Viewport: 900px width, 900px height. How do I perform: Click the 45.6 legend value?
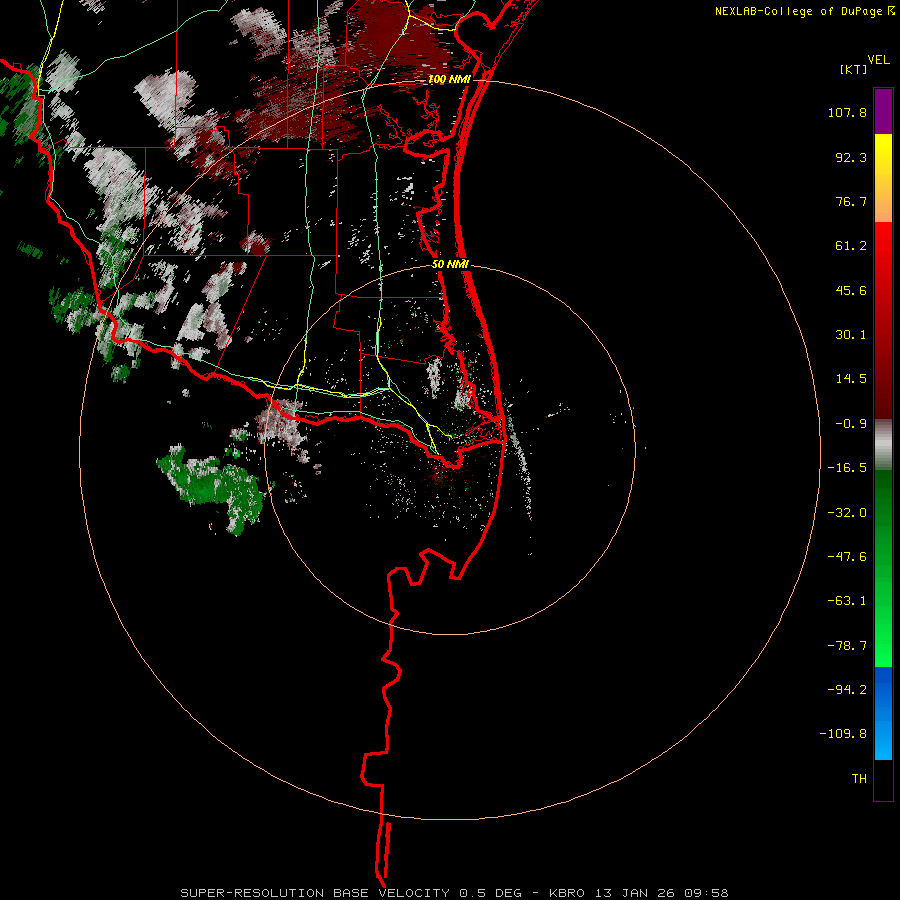coord(851,290)
